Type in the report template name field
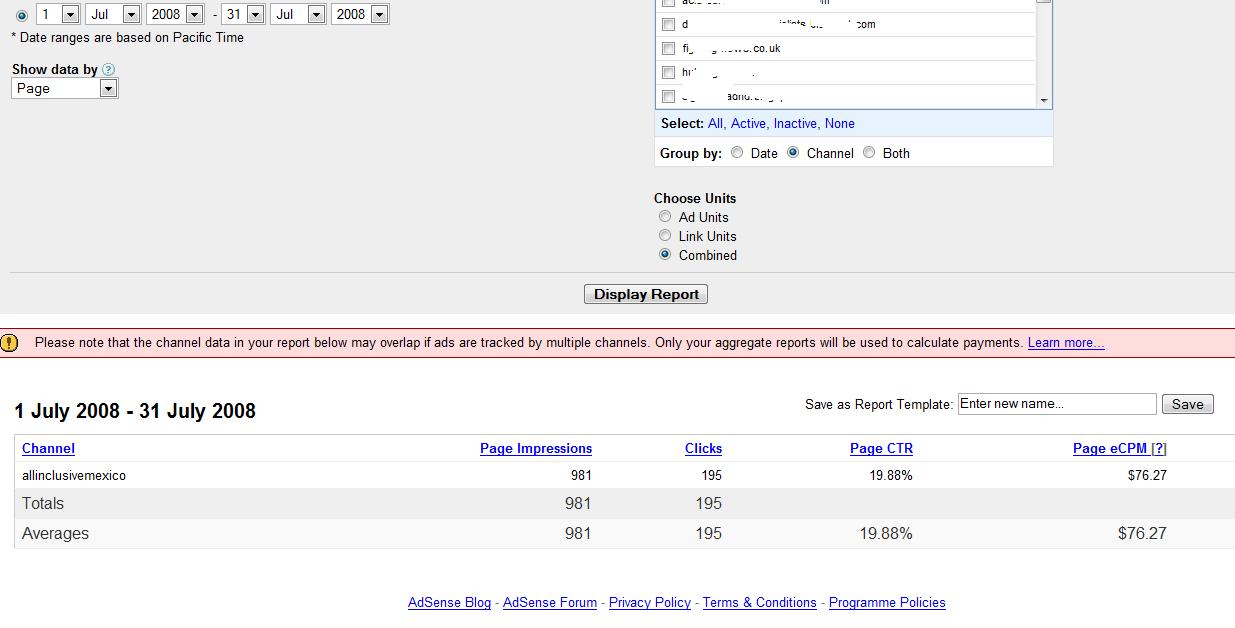This screenshot has width=1235, height=628. point(1056,404)
